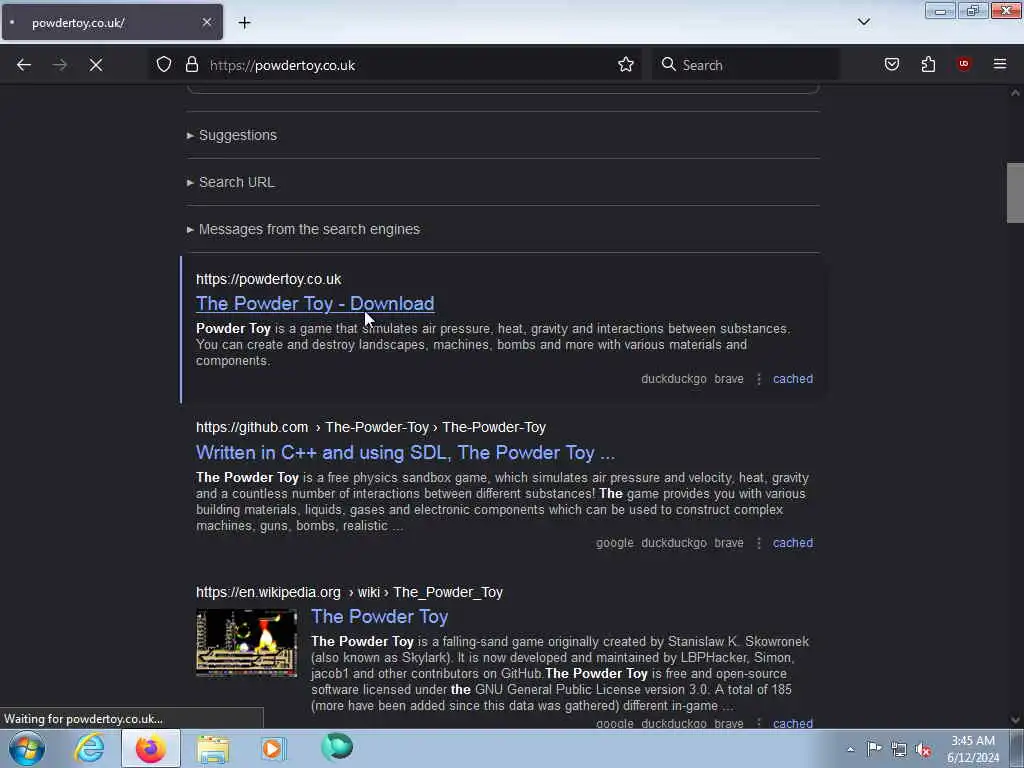Open more options for powdertoy.co.uk result
Image resolution: width=1024 pixels, height=768 pixels.
pyautogui.click(x=758, y=379)
